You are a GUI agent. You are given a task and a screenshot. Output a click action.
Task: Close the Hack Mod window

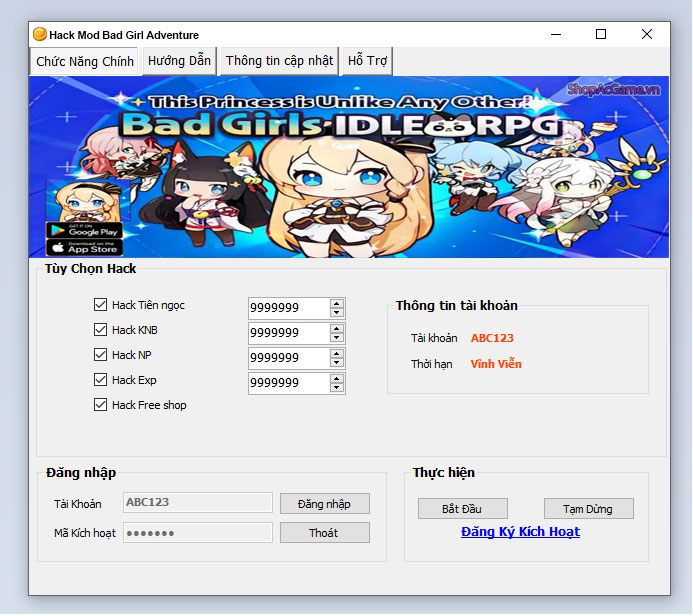[x=647, y=34]
